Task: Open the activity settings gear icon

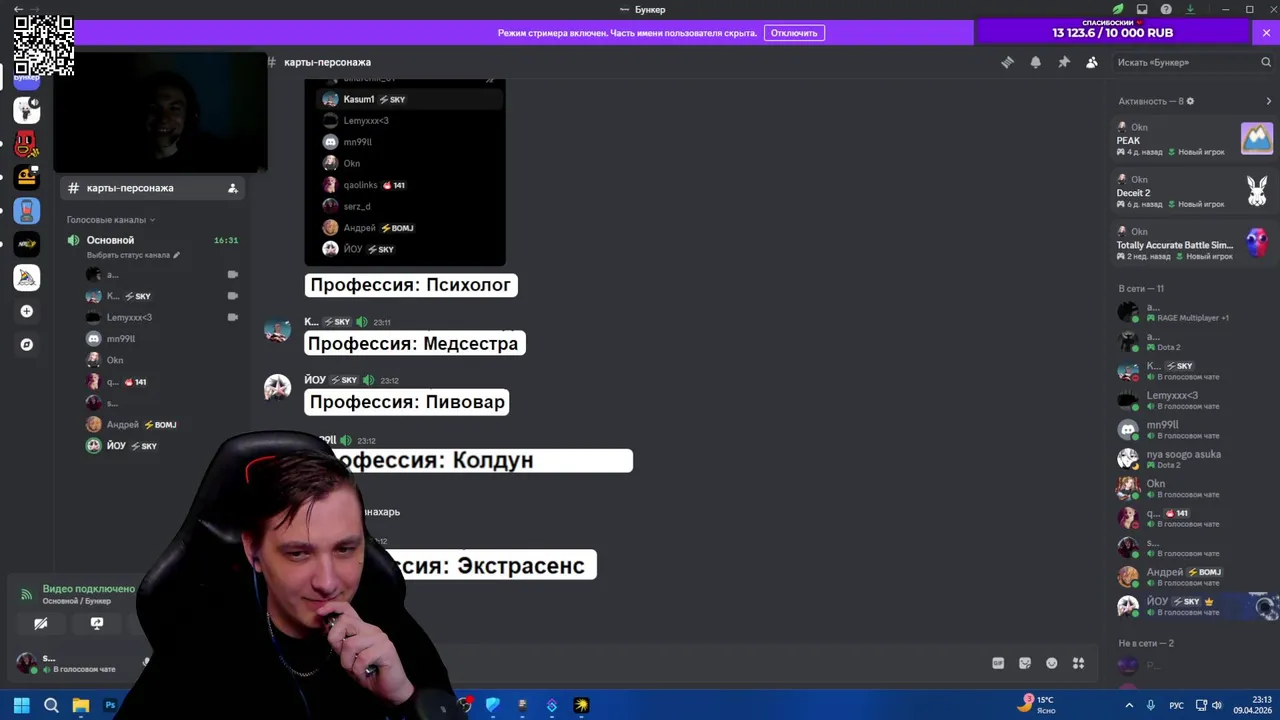Action: [x=1190, y=101]
